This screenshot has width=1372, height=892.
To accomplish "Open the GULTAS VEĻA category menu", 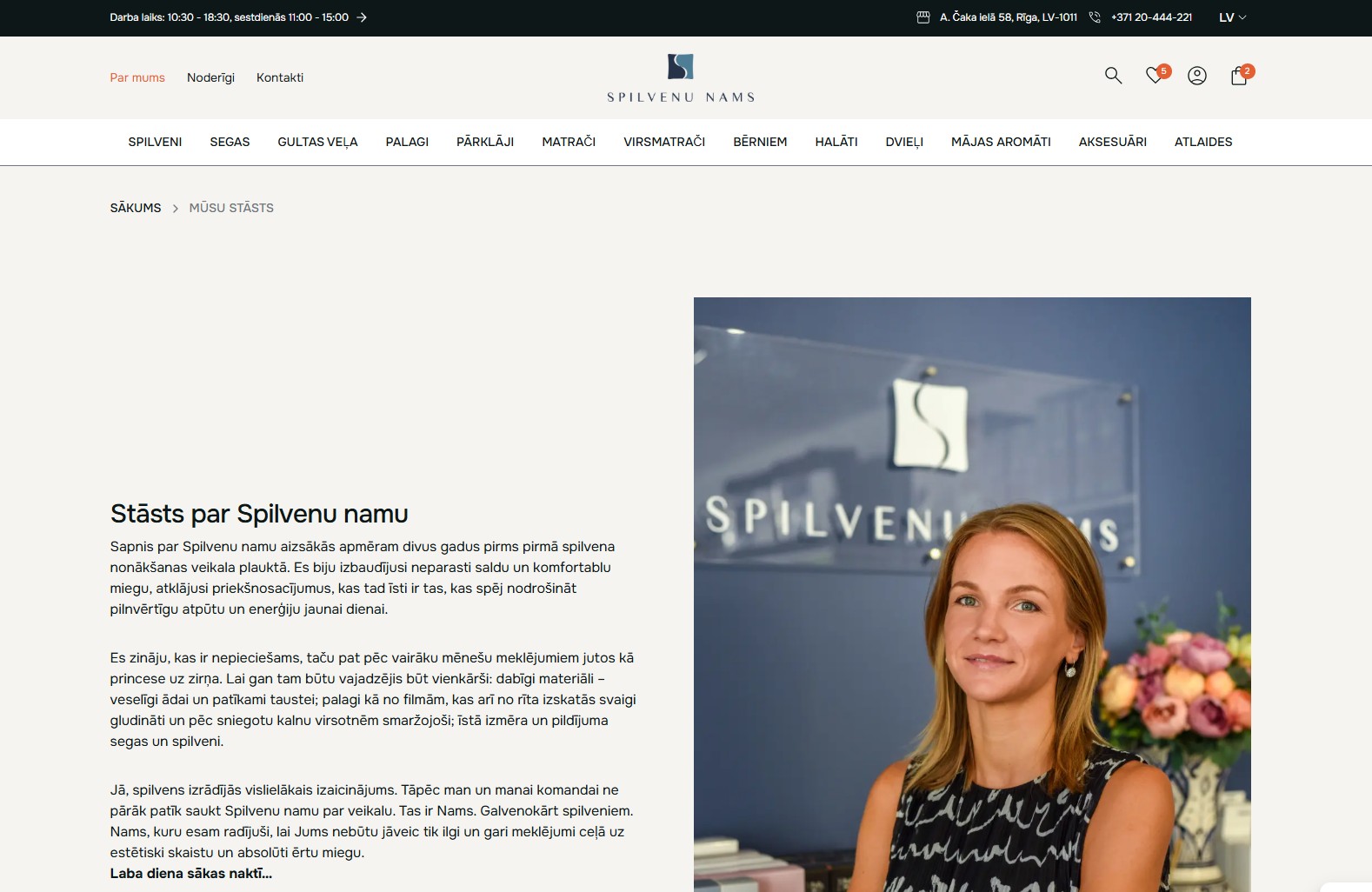I will pos(317,142).
